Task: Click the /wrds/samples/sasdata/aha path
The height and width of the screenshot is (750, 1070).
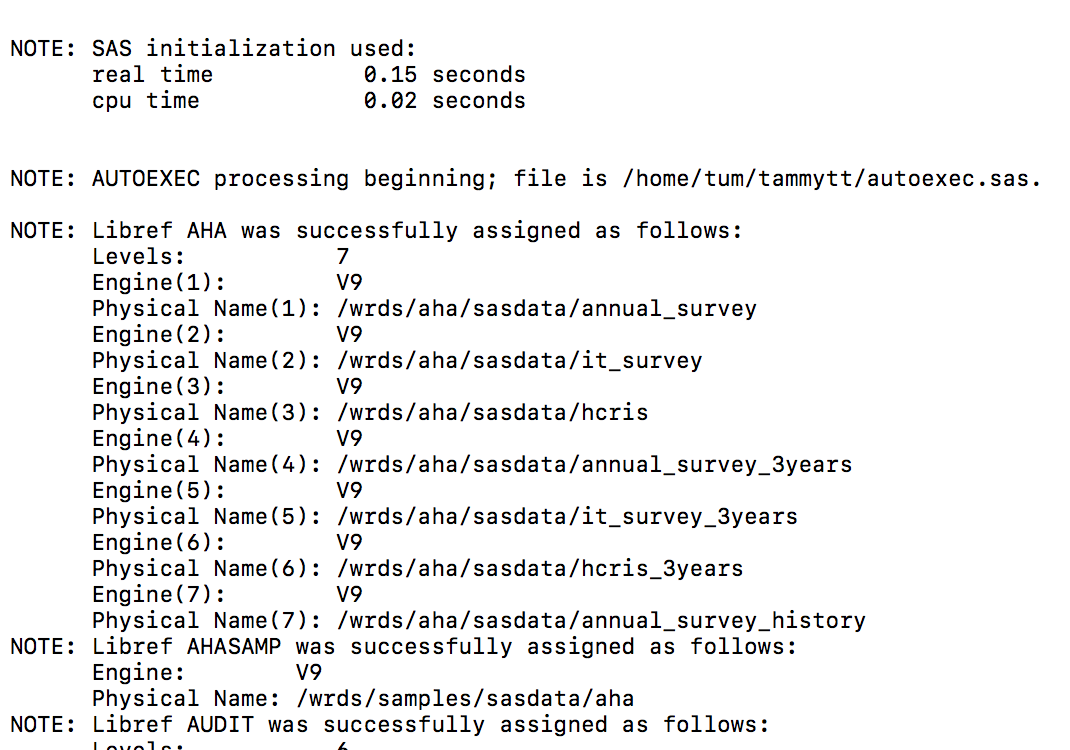Action: pos(465,699)
